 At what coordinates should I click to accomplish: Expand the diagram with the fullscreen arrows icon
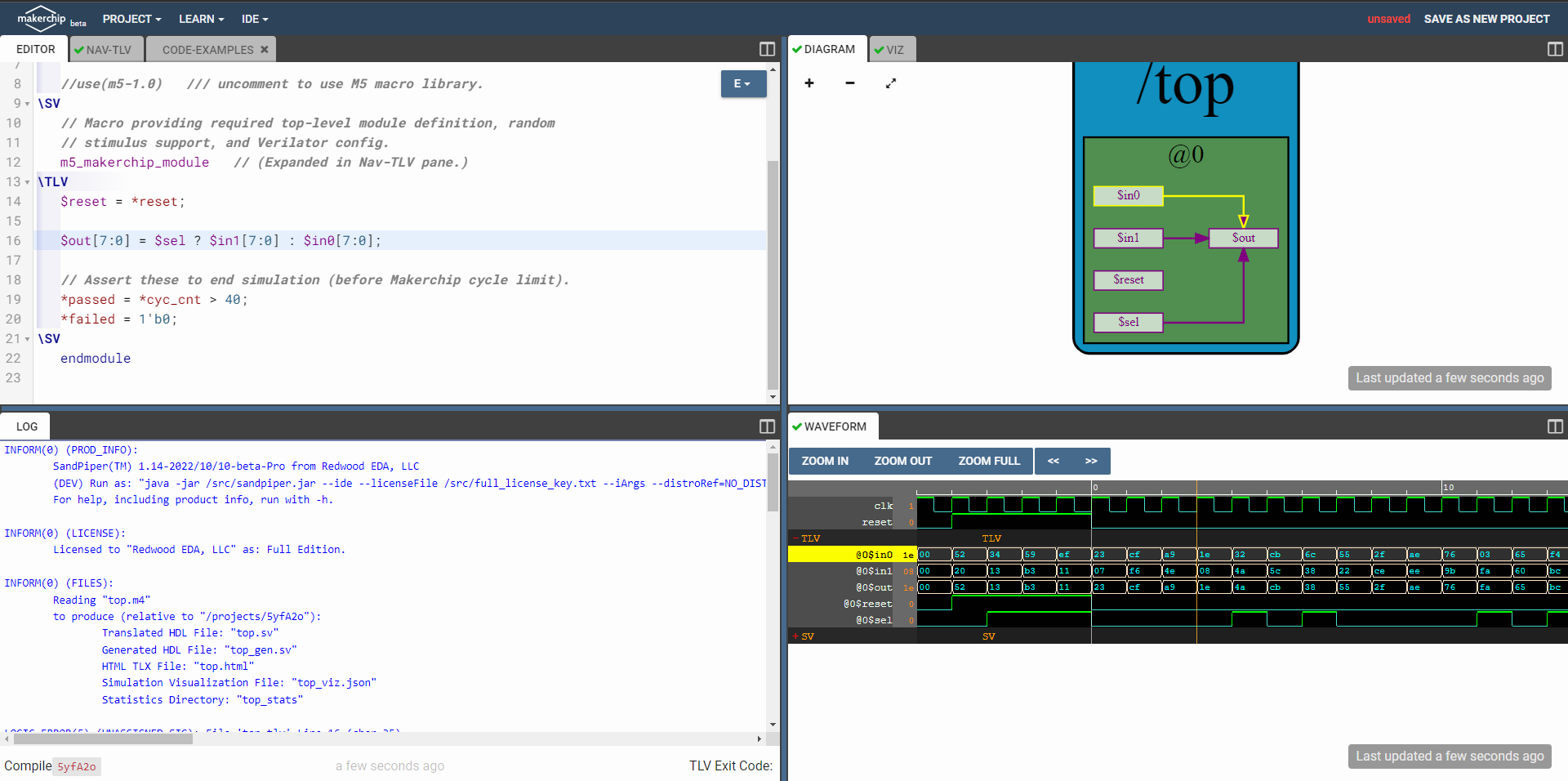coord(891,83)
